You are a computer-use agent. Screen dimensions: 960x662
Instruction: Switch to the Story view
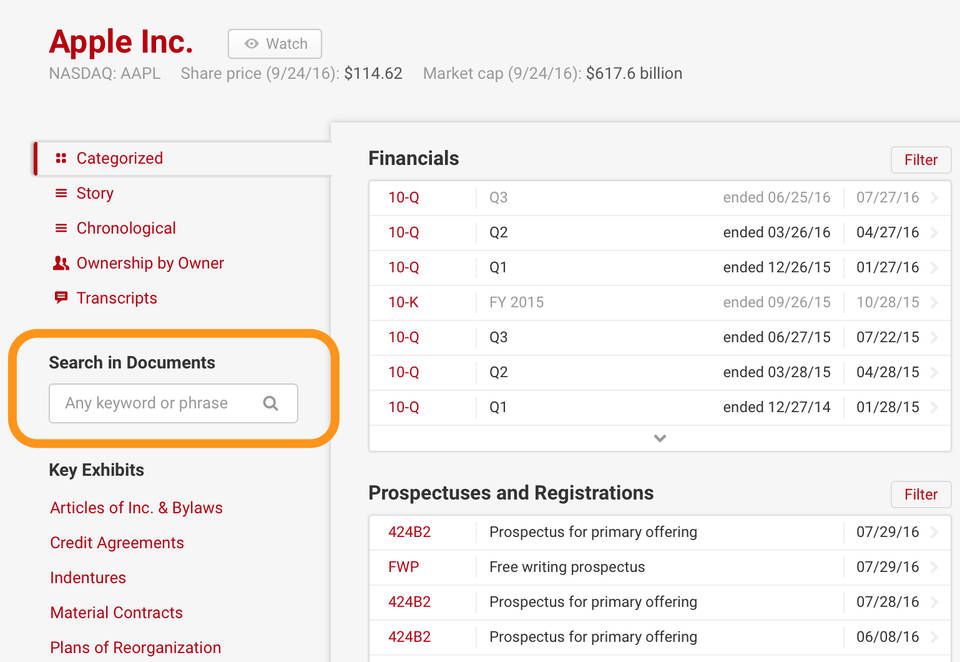[95, 193]
